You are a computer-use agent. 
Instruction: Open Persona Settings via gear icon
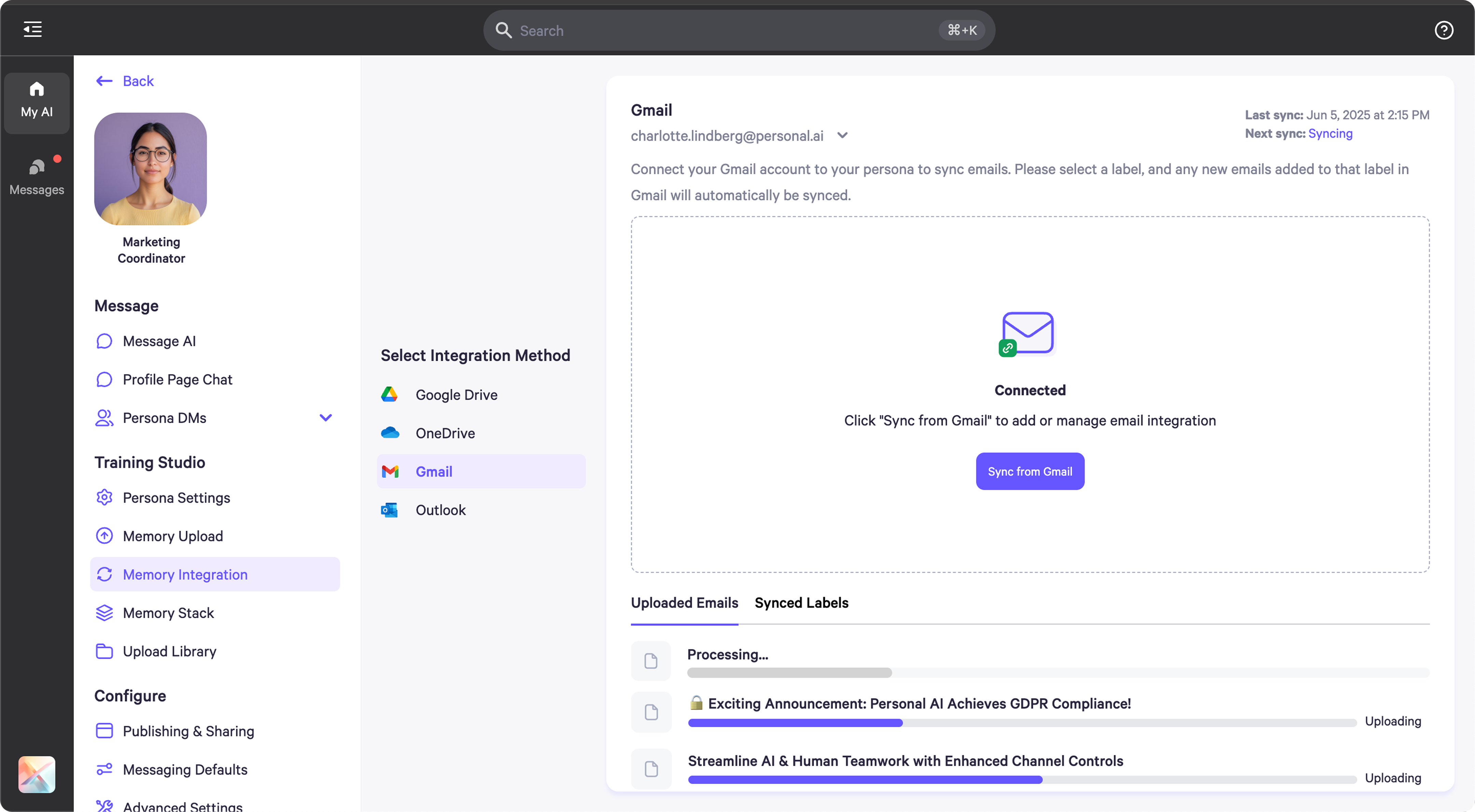[x=104, y=497]
